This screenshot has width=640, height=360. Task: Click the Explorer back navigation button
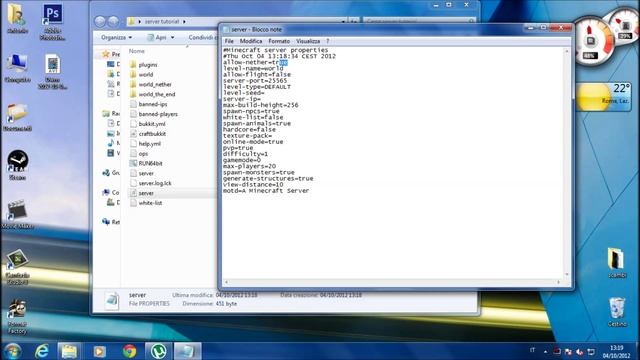pyautogui.click(x=100, y=21)
